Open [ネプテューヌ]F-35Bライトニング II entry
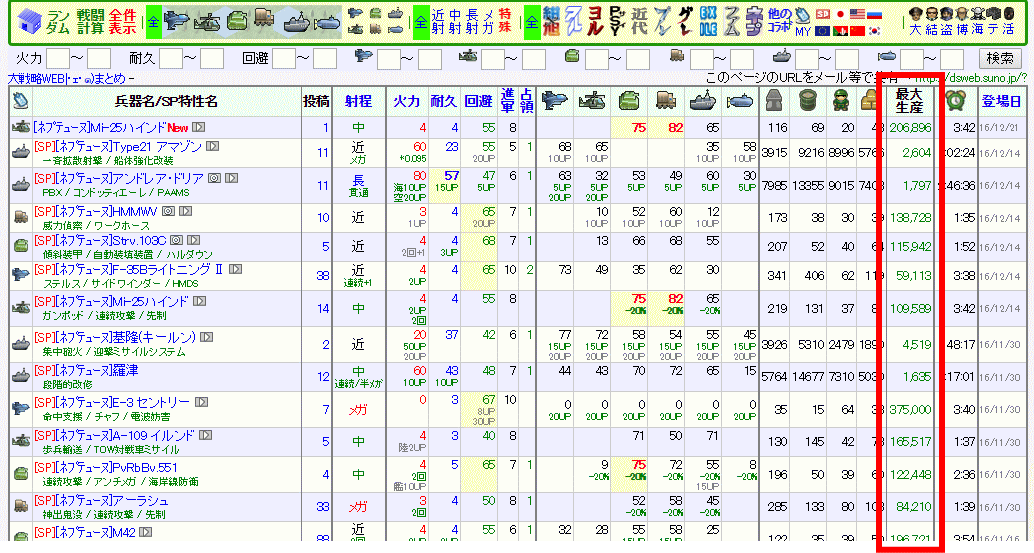Viewport: 1034px width, 553px height. pyautogui.click(x=129, y=269)
